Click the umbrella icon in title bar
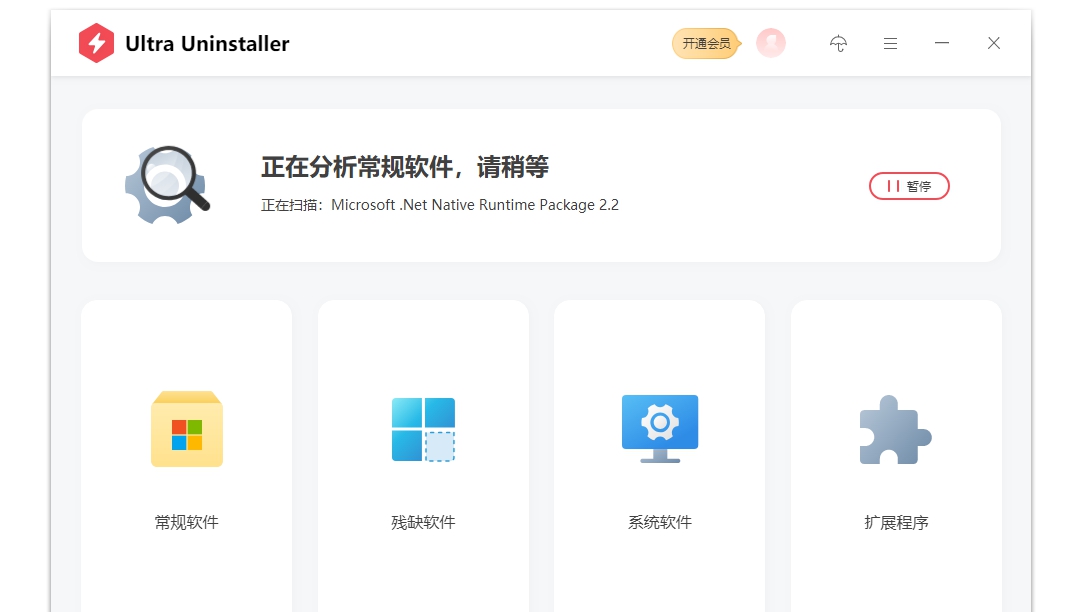The image size is (1080, 612). coord(838,43)
